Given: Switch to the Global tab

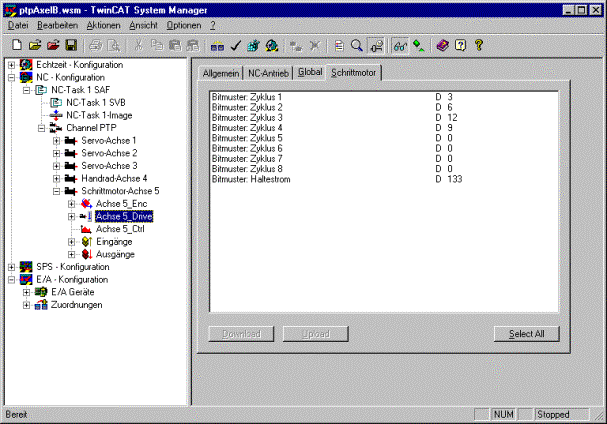Looking at the screenshot, I should 310,72.
